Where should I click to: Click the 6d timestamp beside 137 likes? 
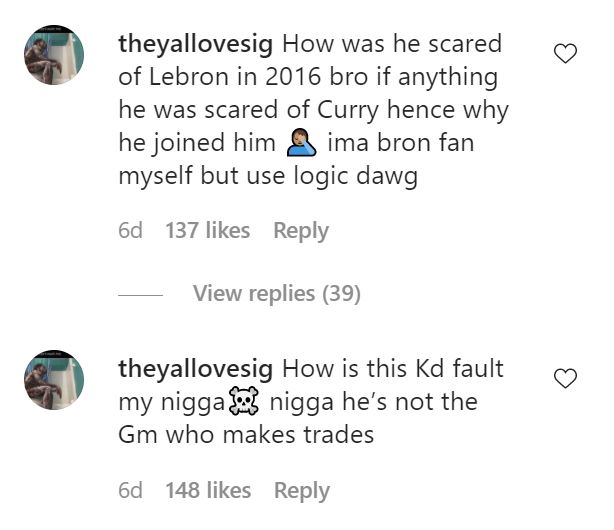click(130, 231)
